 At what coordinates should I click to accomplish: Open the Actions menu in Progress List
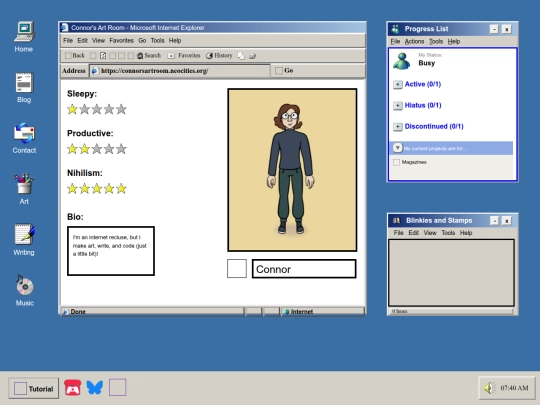[414, 42]
